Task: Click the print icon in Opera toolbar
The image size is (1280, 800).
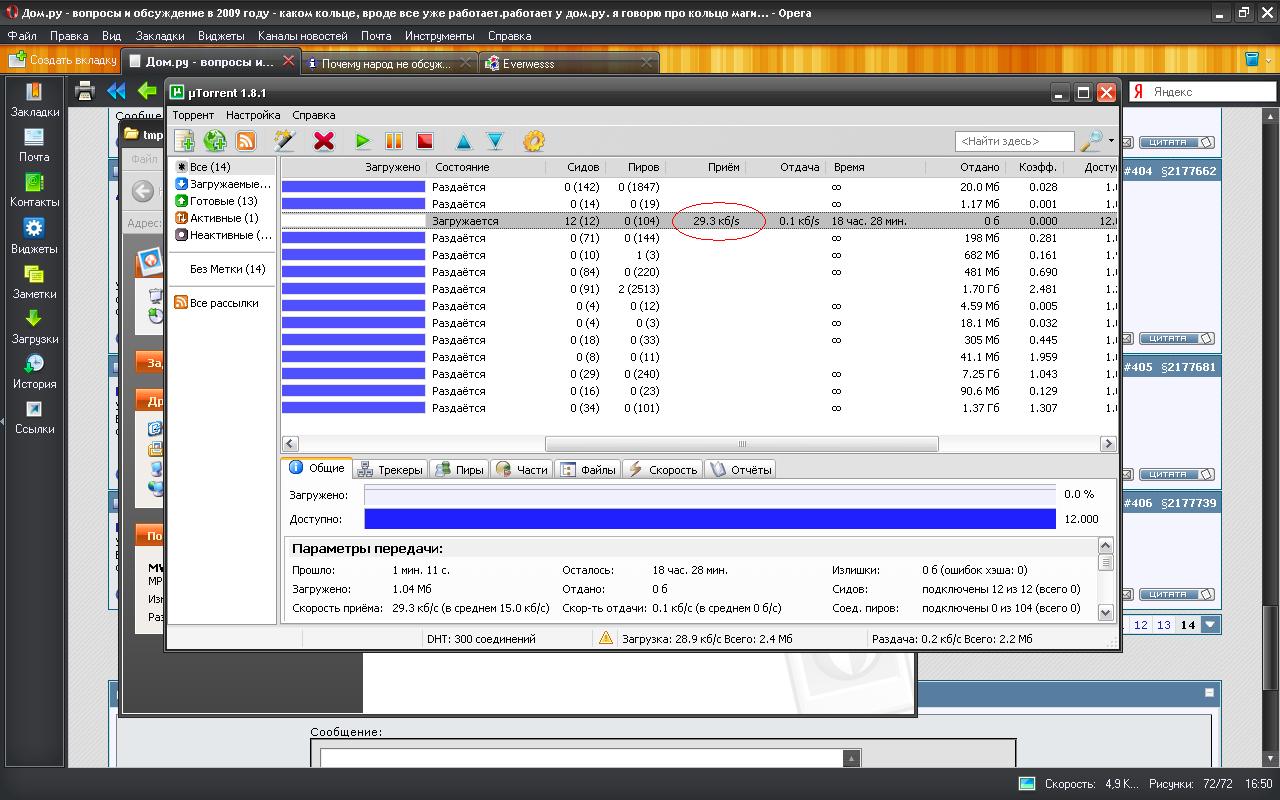Action: click(85, 91)
